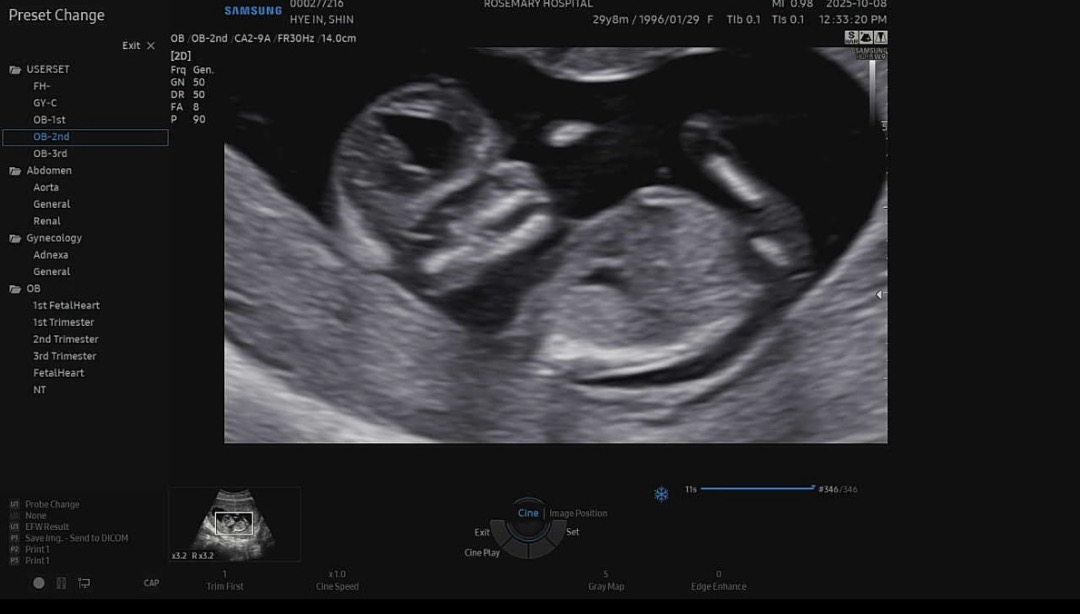Click the network connection status icon
Screen dimensions: 1080x614
point(84,583)
